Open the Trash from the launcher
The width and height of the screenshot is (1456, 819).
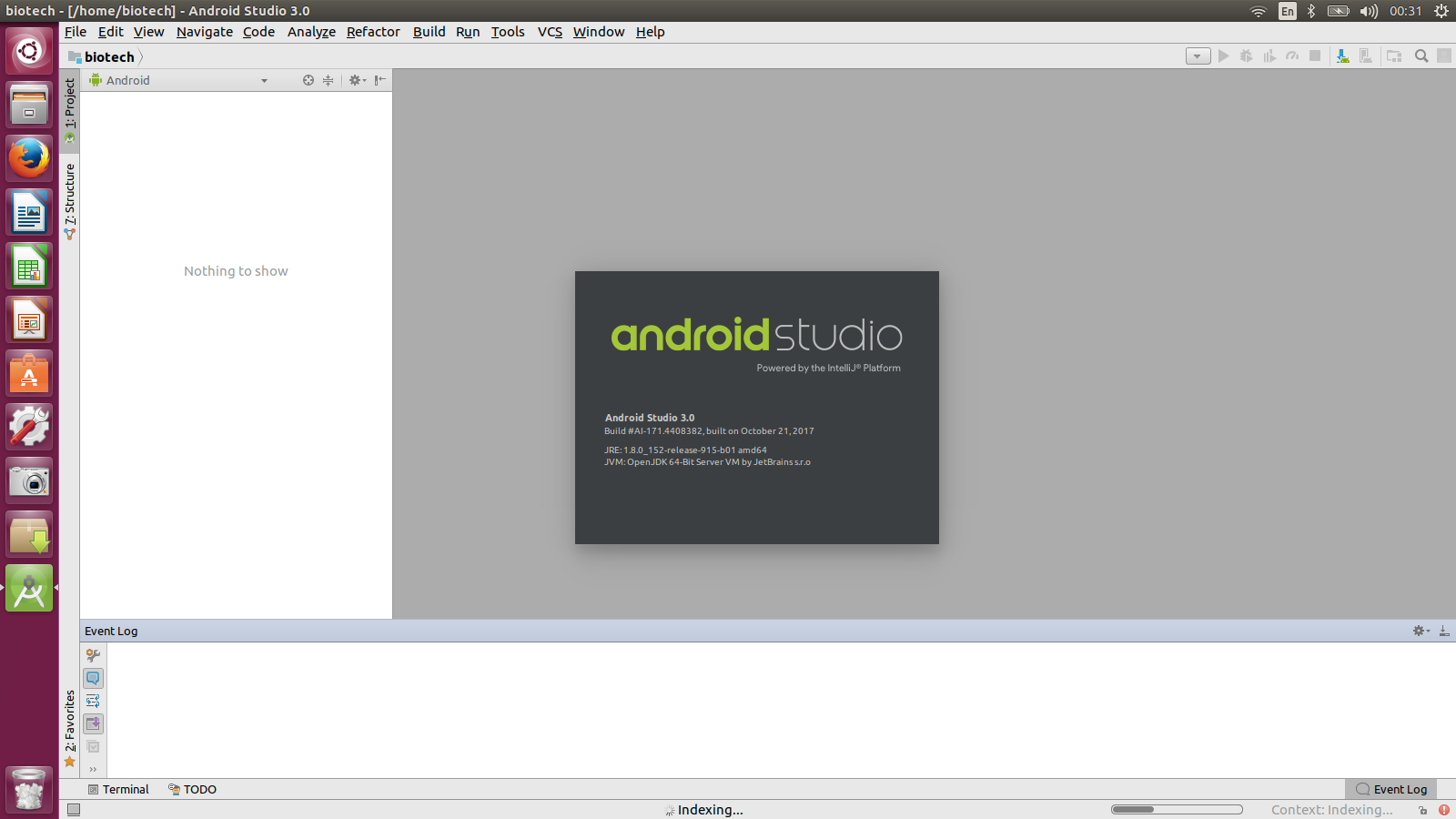click(x=29, y=789)
